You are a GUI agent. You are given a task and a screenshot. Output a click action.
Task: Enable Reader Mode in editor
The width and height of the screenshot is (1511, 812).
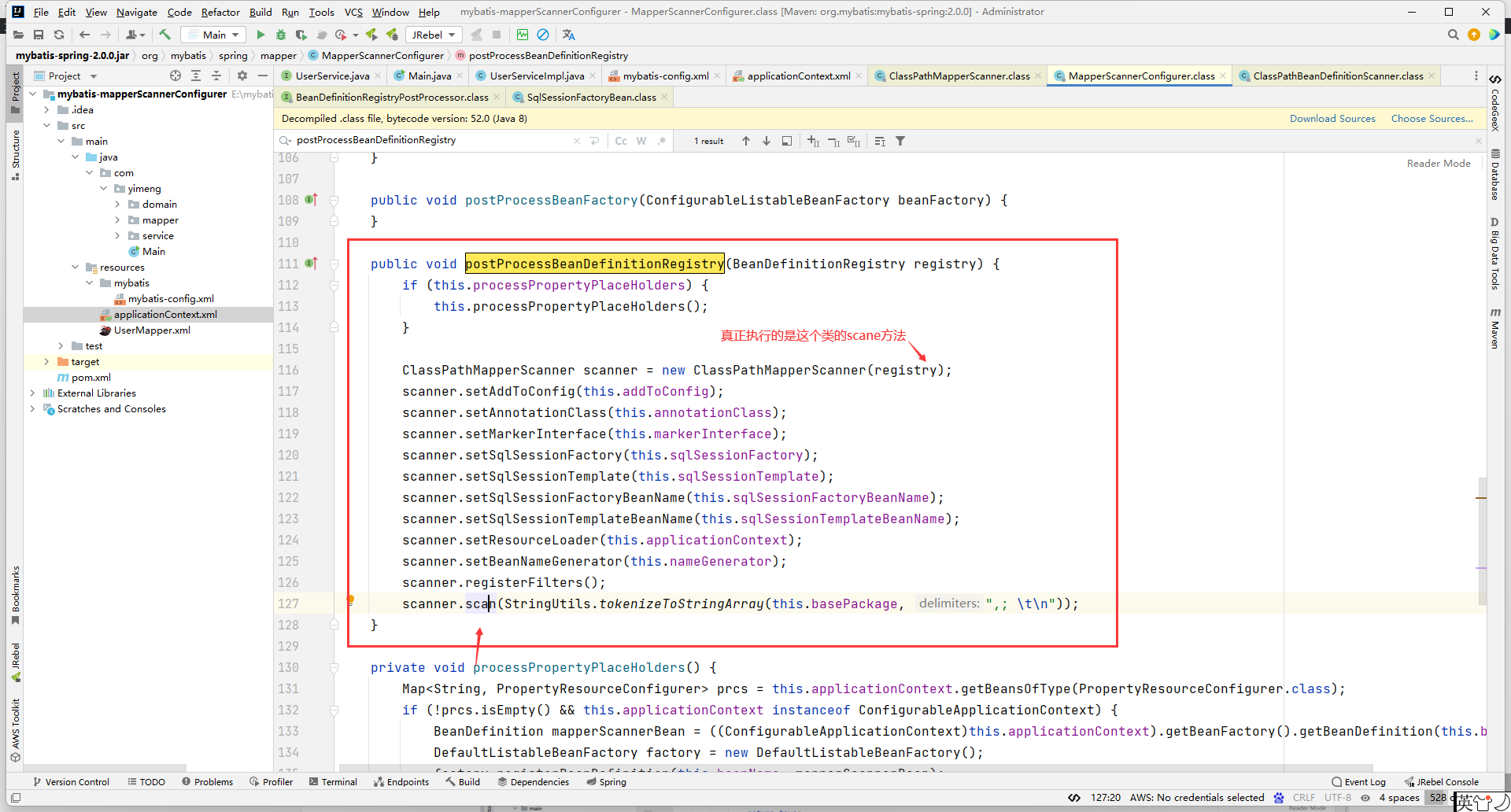point(1439,163)
